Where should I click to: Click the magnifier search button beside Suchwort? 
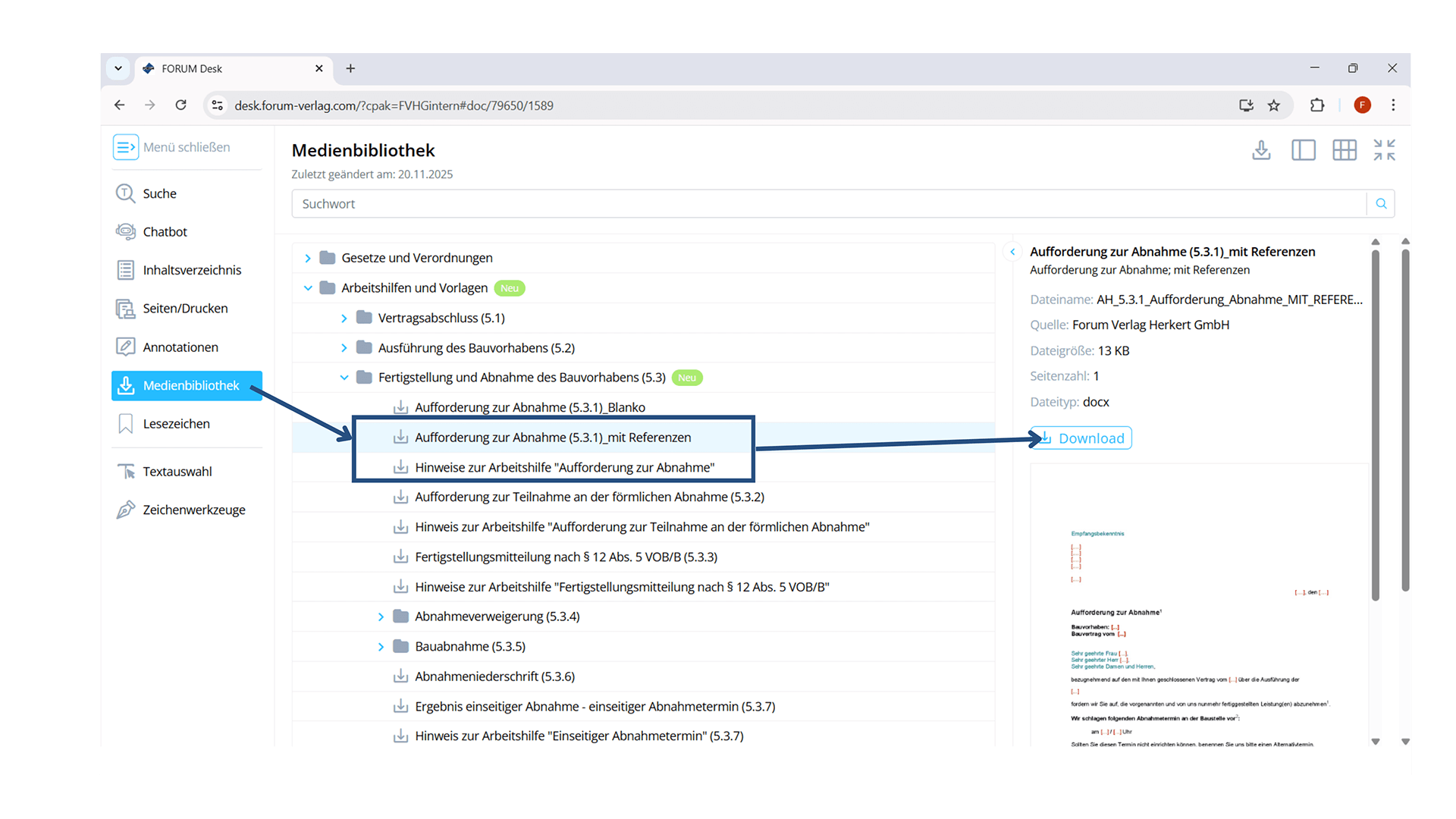(1381, 204)
